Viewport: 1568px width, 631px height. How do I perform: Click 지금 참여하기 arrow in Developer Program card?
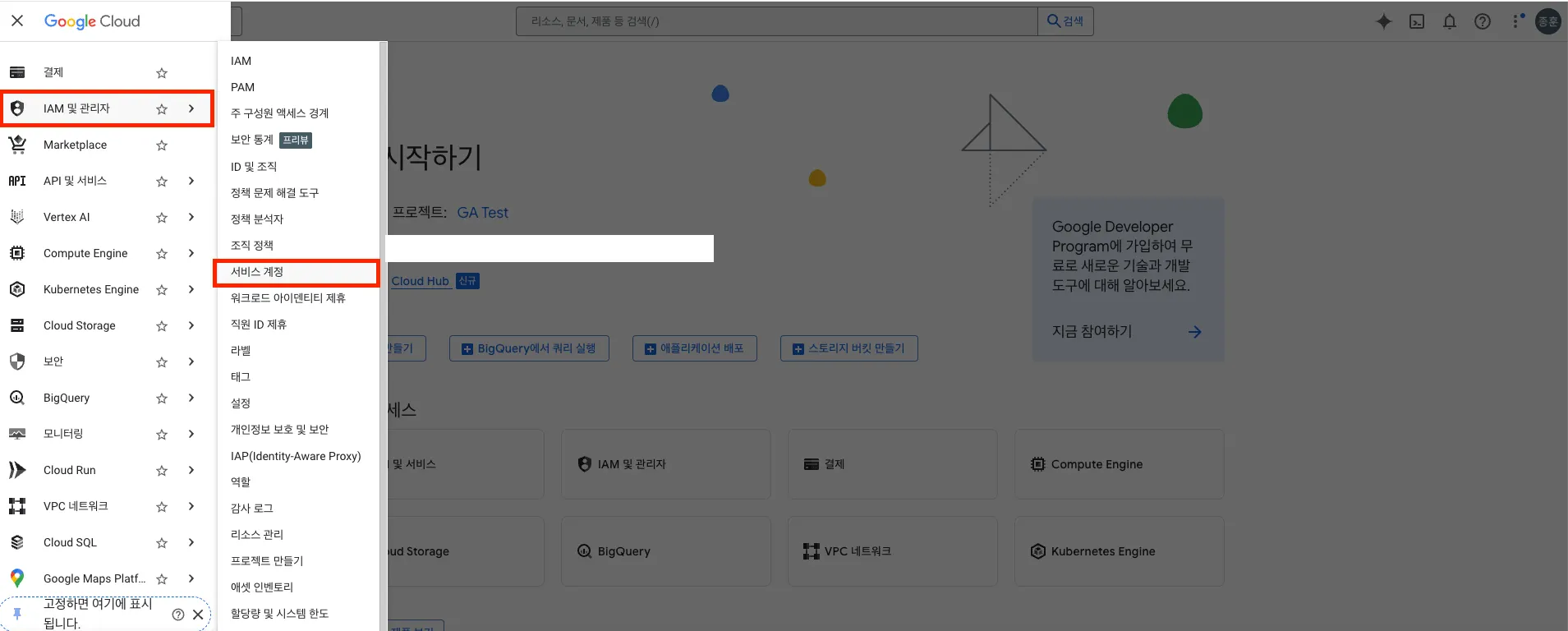[1195, 332]
